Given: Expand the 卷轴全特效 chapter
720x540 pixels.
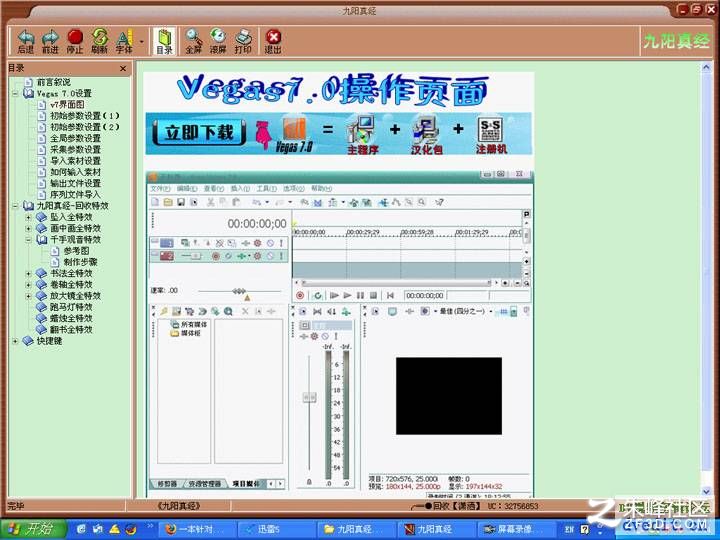Looking at the screenshot, I should 28,284.
